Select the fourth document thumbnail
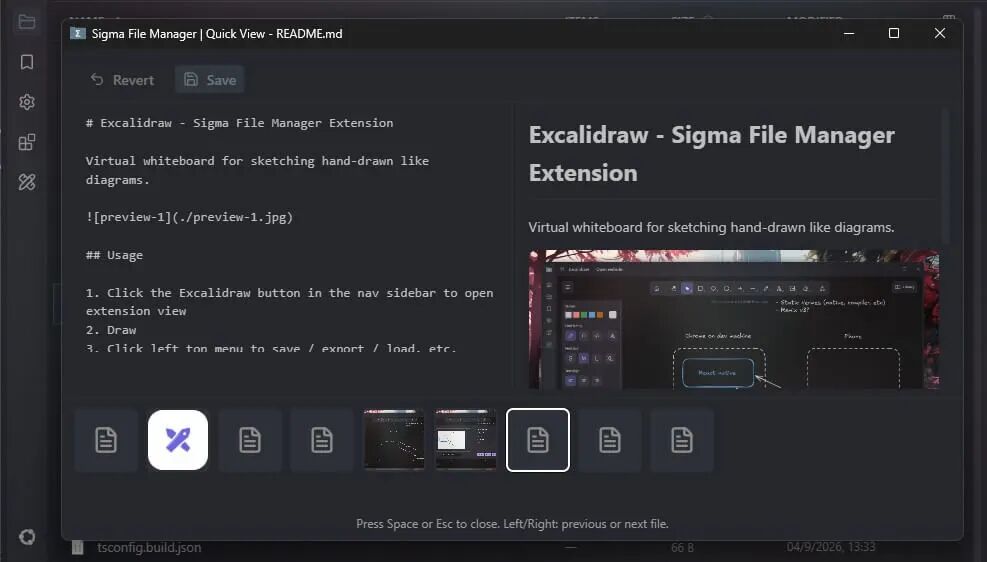This screenshot has width=987, height=562. click(x=322, y=440)
